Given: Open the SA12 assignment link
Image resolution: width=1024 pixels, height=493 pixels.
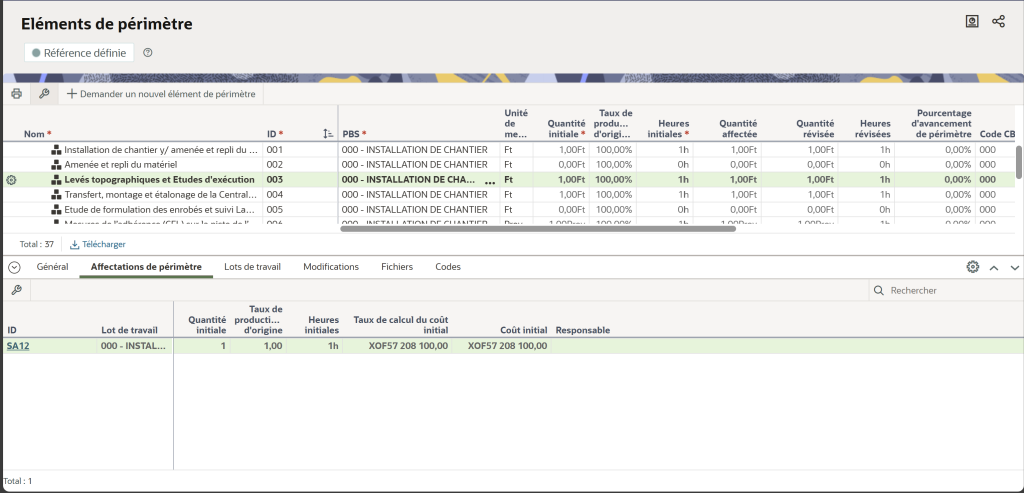Looking at the screenshot, I should pos(17,346).
